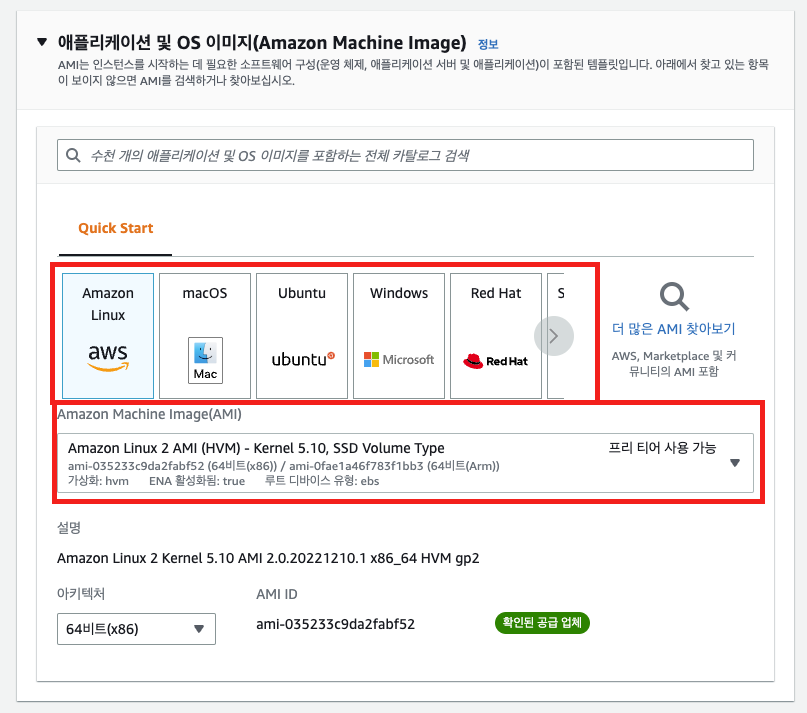The image size is (807, 713).
Task: Open the Amazon Linux 2 AMI dropdown
Action: pos(406,463)
